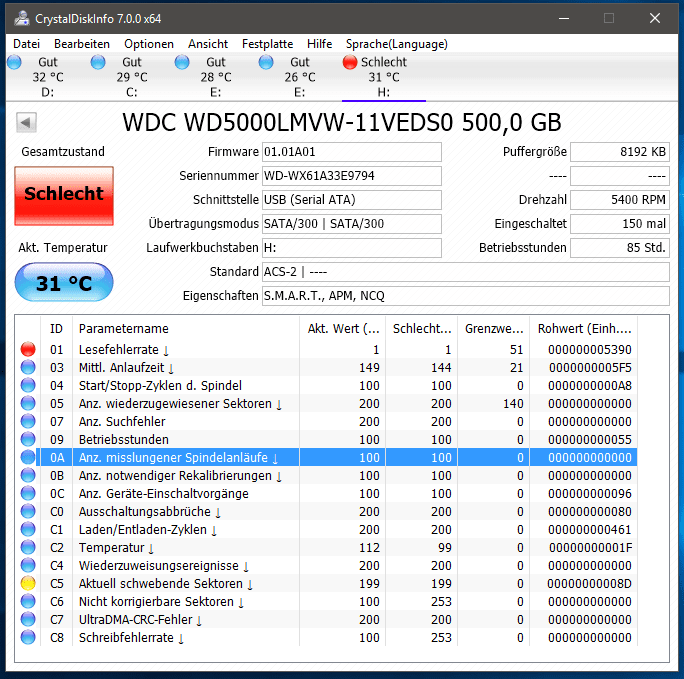Click the status icon for Anz. notwendiger Rekalibrierungen
Viewport: 684px width, 679px height.
click(x=28, y=475)
